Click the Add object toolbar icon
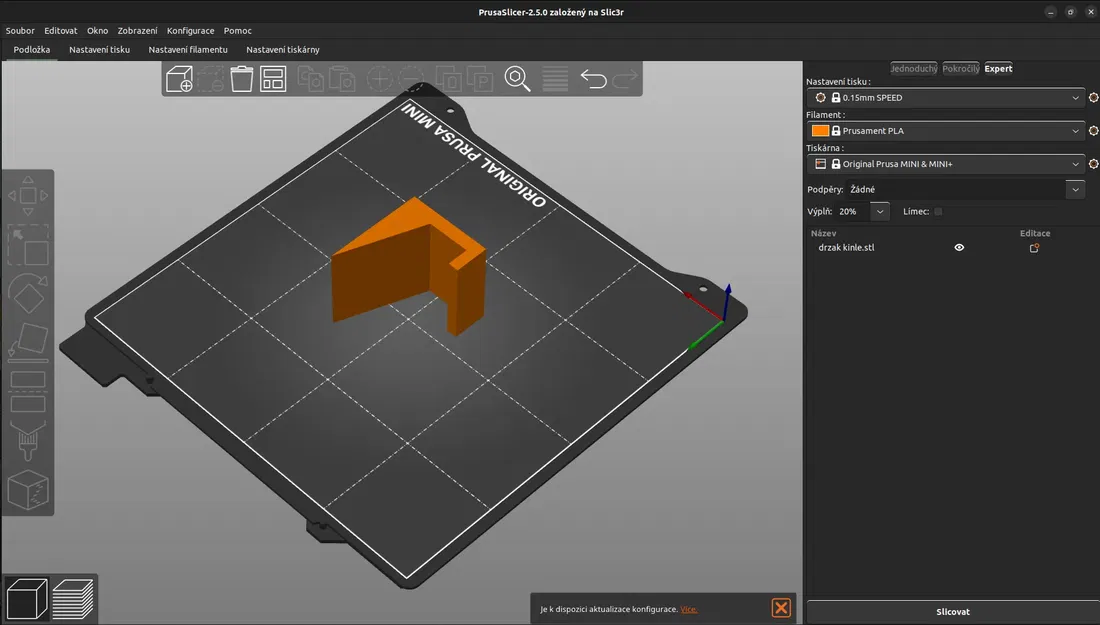 pos(180,79)
